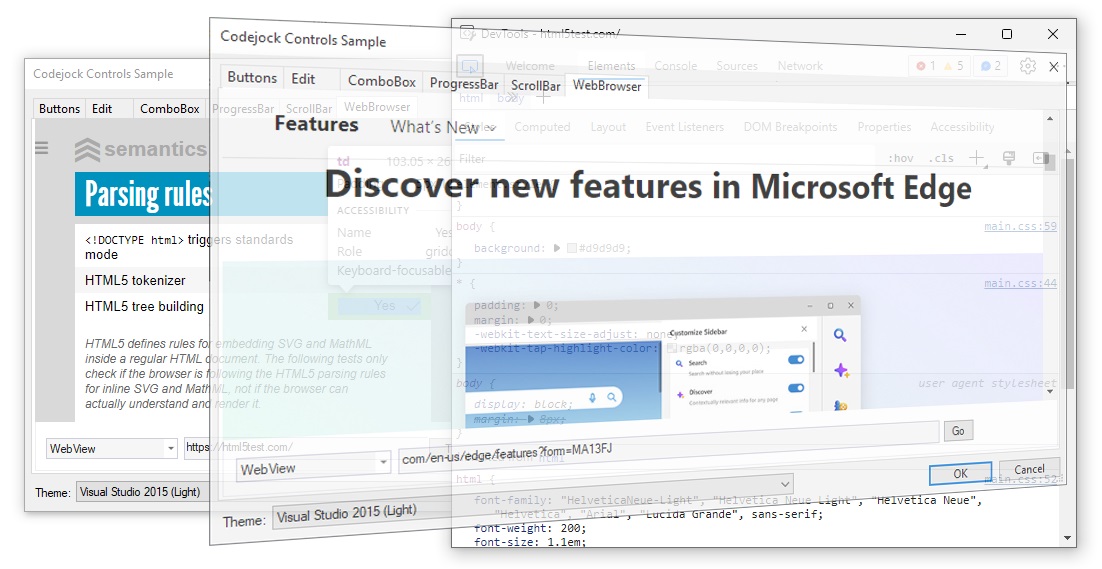Open the main.css:59 source link
1102x569 pixels.
coord(1020,226)
